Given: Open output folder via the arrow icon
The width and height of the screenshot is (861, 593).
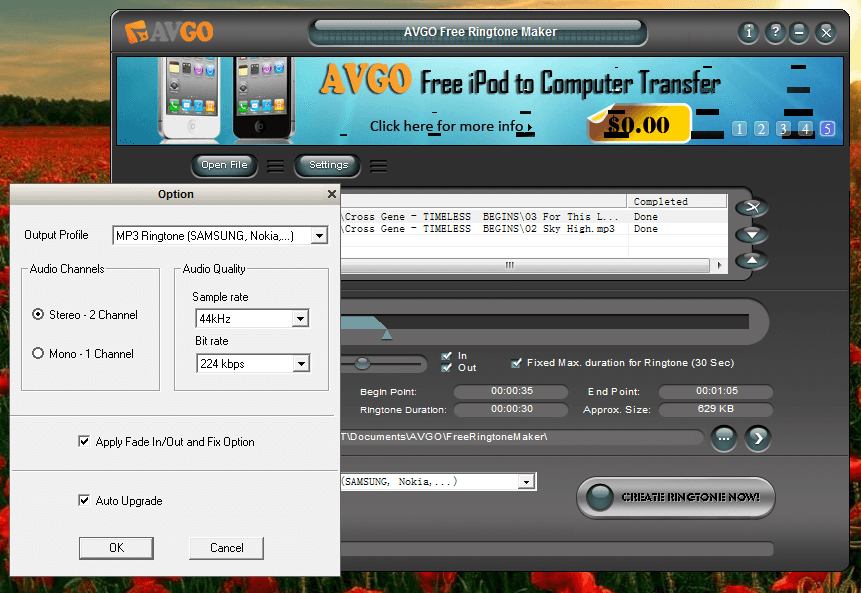Looking at the screenshot, I should [757, 438].
